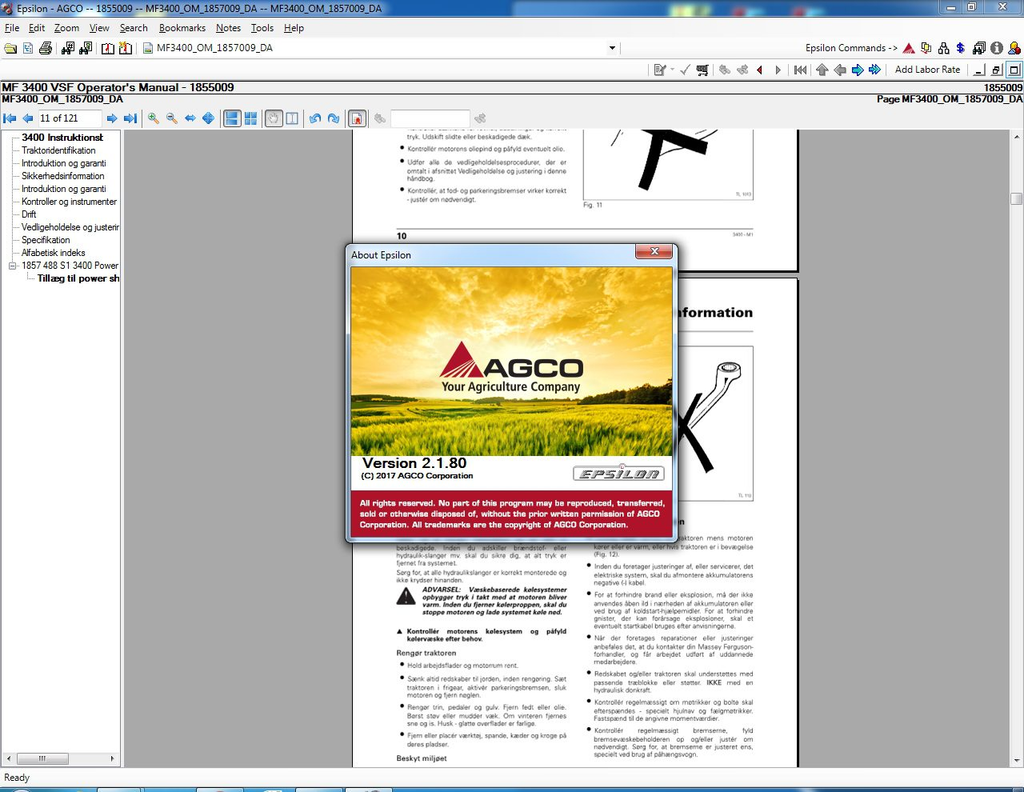Screen dimensions: 1024x792
Task: Collapse the 1857 488 S1 3400 Power node
Action: pyautogui.click(x=13, y=266)
